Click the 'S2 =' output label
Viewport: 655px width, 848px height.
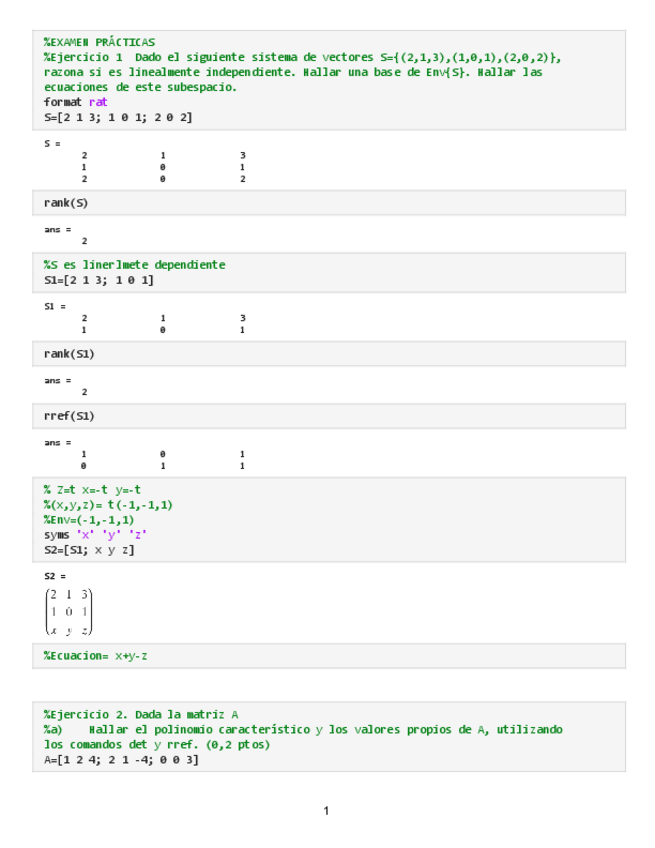click(55, 577)
